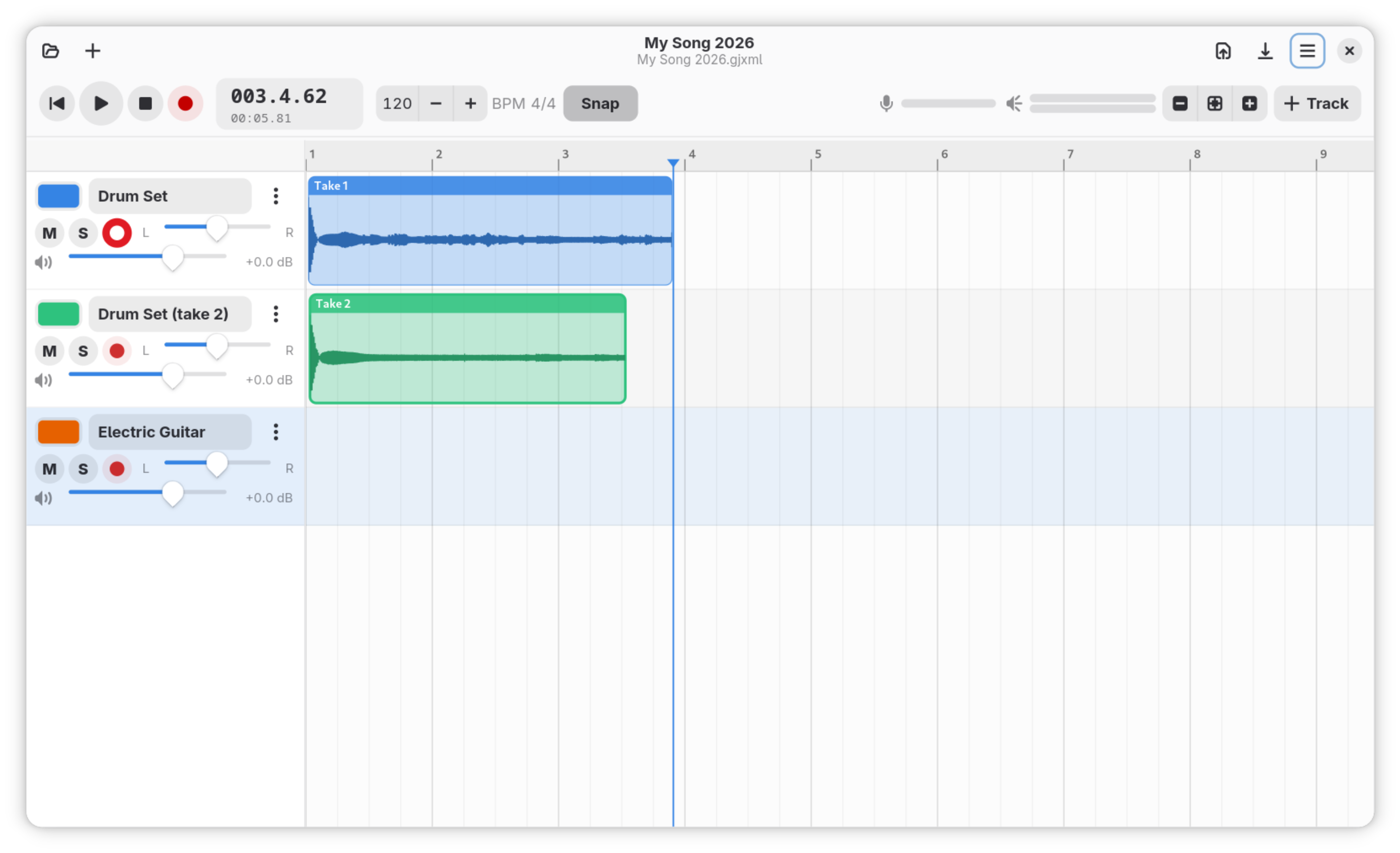The width and height of the screenshot is (1400, 853).
Task: Add a new track
Action: coord(1316,103)
